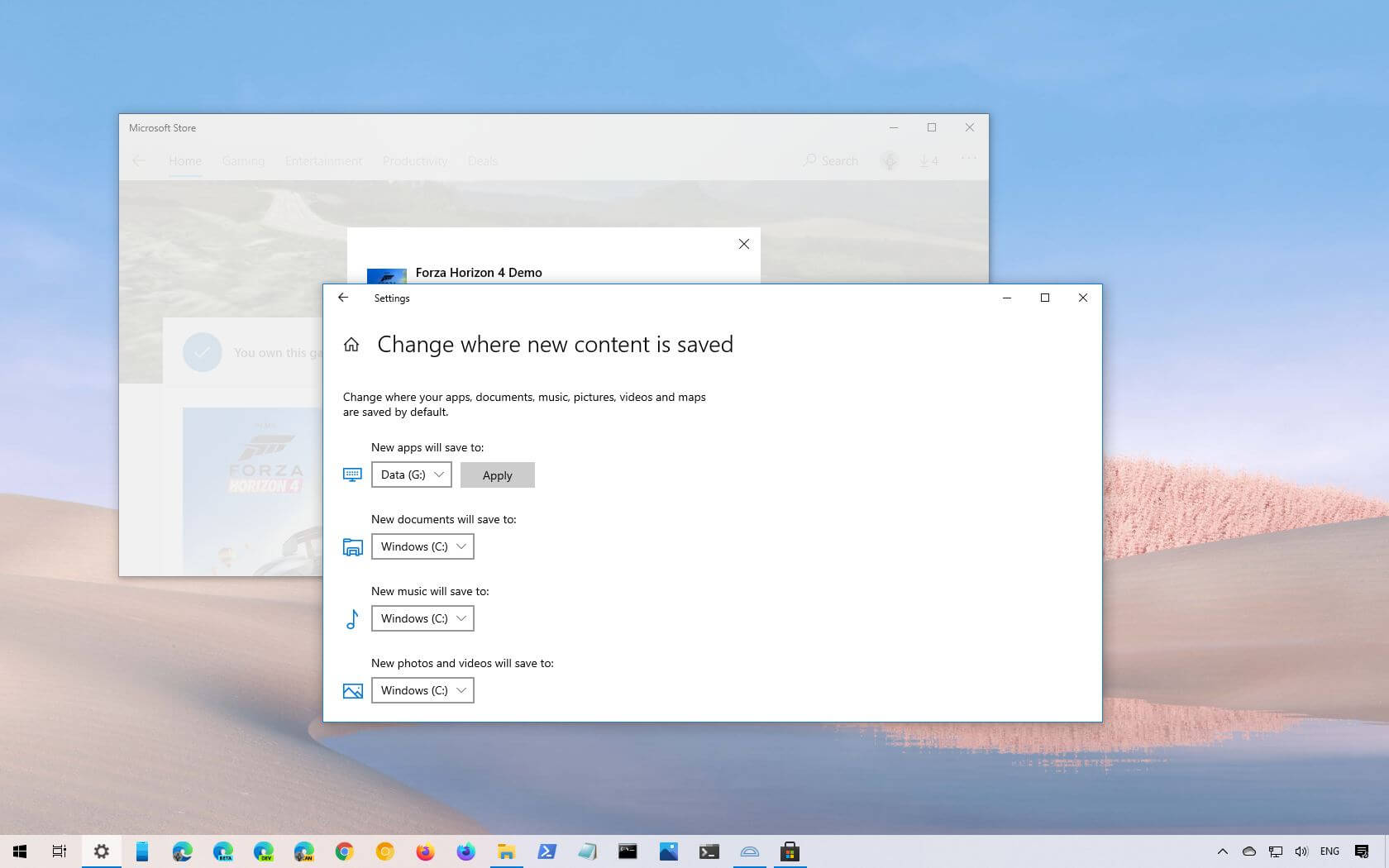
Task: Switch to the Gaming tab in the Store
Action: point(242,160)
